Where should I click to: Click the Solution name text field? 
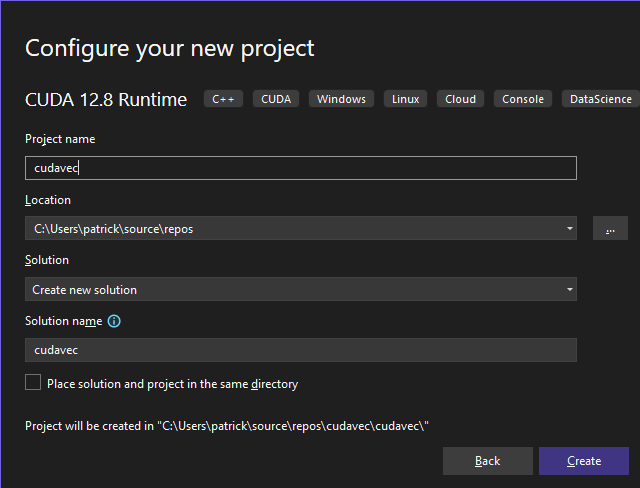click(301, 350)
